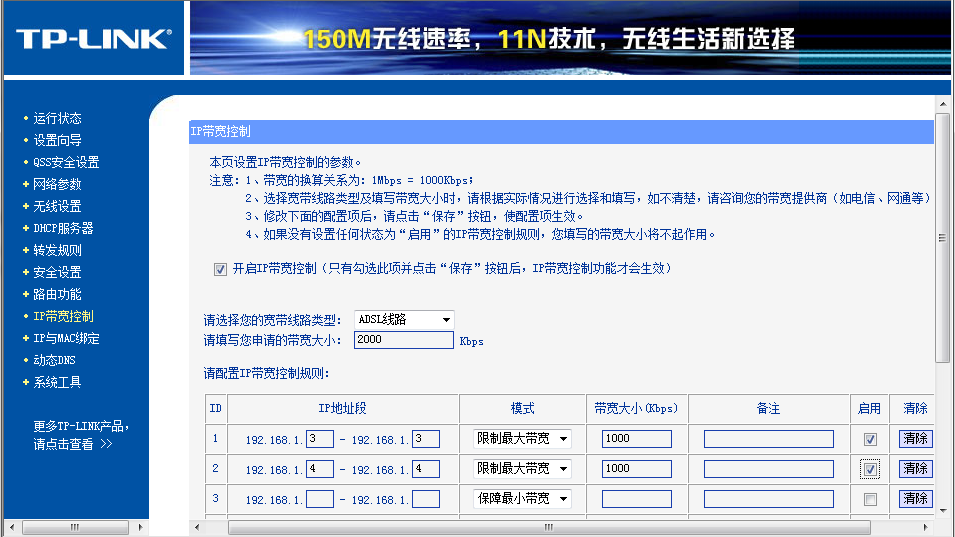Click 清除 button for rule 3
This screenshot has height=537, width=955.
coord(915,499)
